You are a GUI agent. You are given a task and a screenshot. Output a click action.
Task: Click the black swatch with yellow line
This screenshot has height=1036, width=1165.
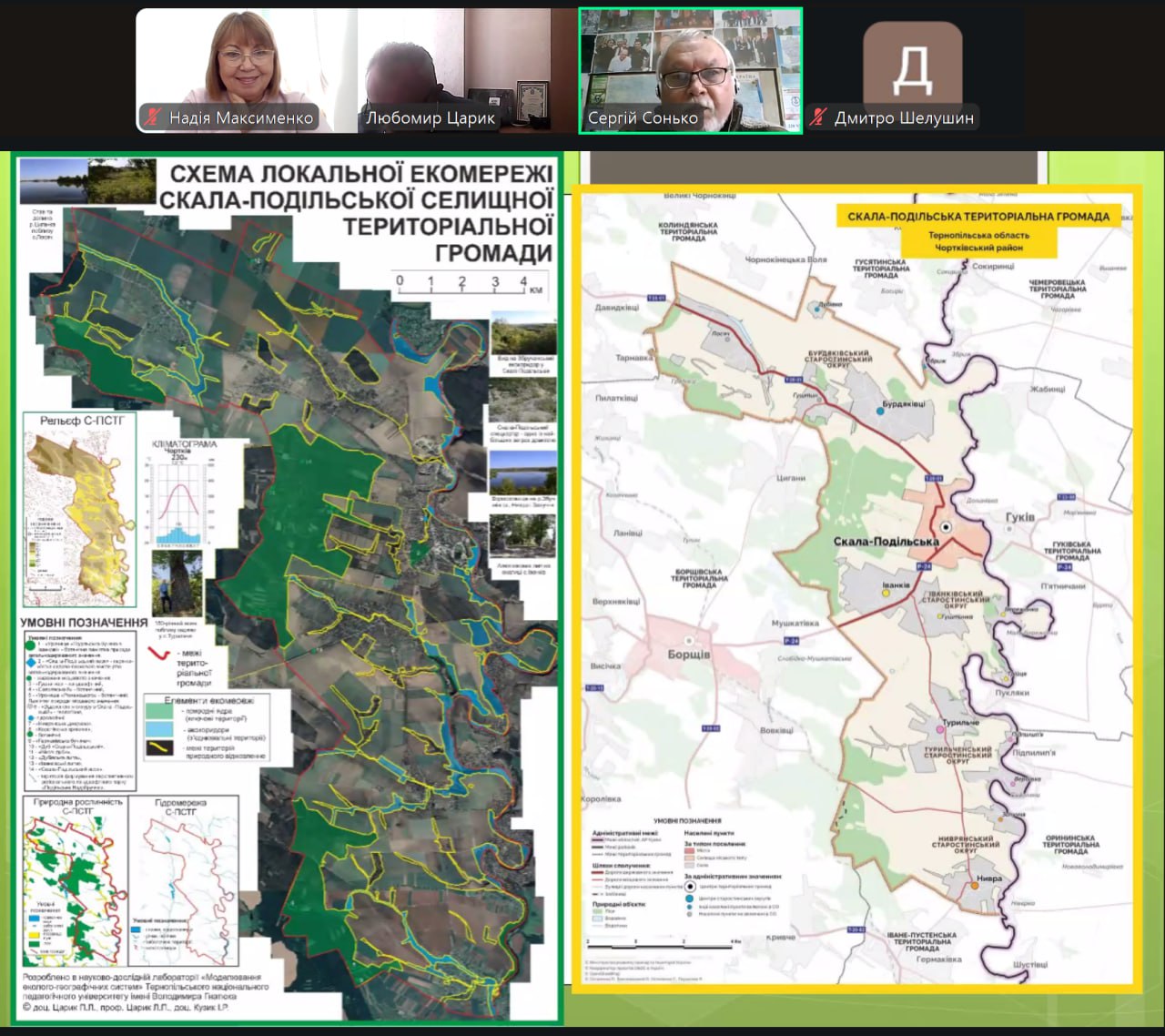click(166, 749)
